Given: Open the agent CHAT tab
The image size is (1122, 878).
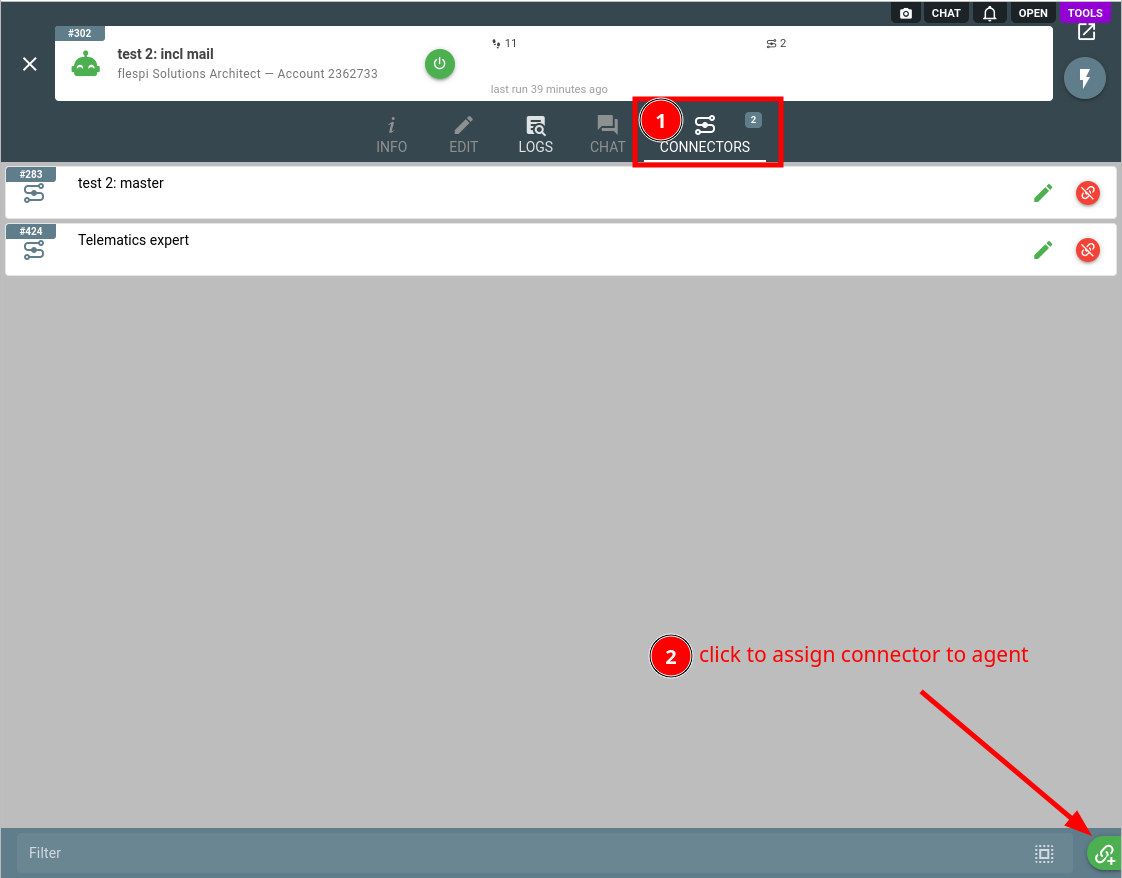Looking at the screenshot, I should coord(608,135).
